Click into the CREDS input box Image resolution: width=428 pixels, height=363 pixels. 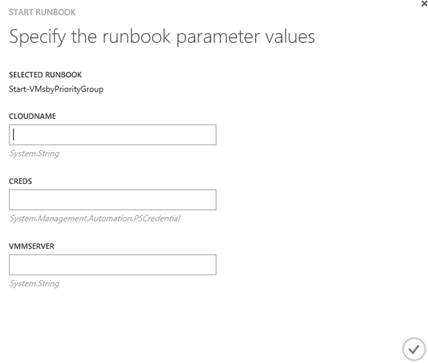(113, 200)
